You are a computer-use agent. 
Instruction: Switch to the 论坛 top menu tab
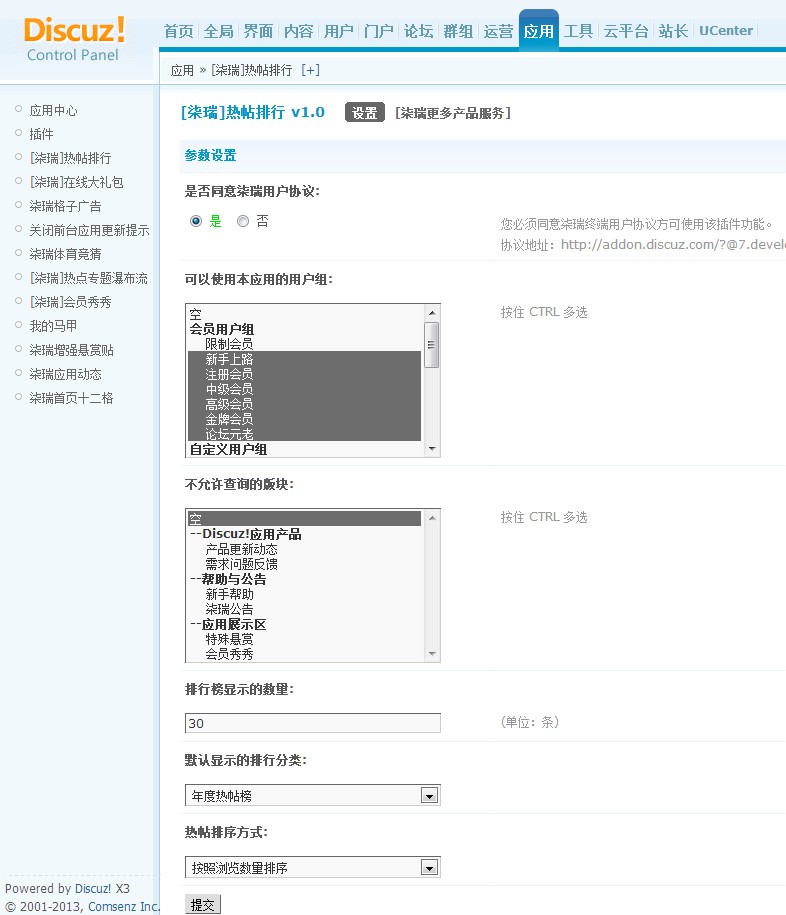point(418,31)
